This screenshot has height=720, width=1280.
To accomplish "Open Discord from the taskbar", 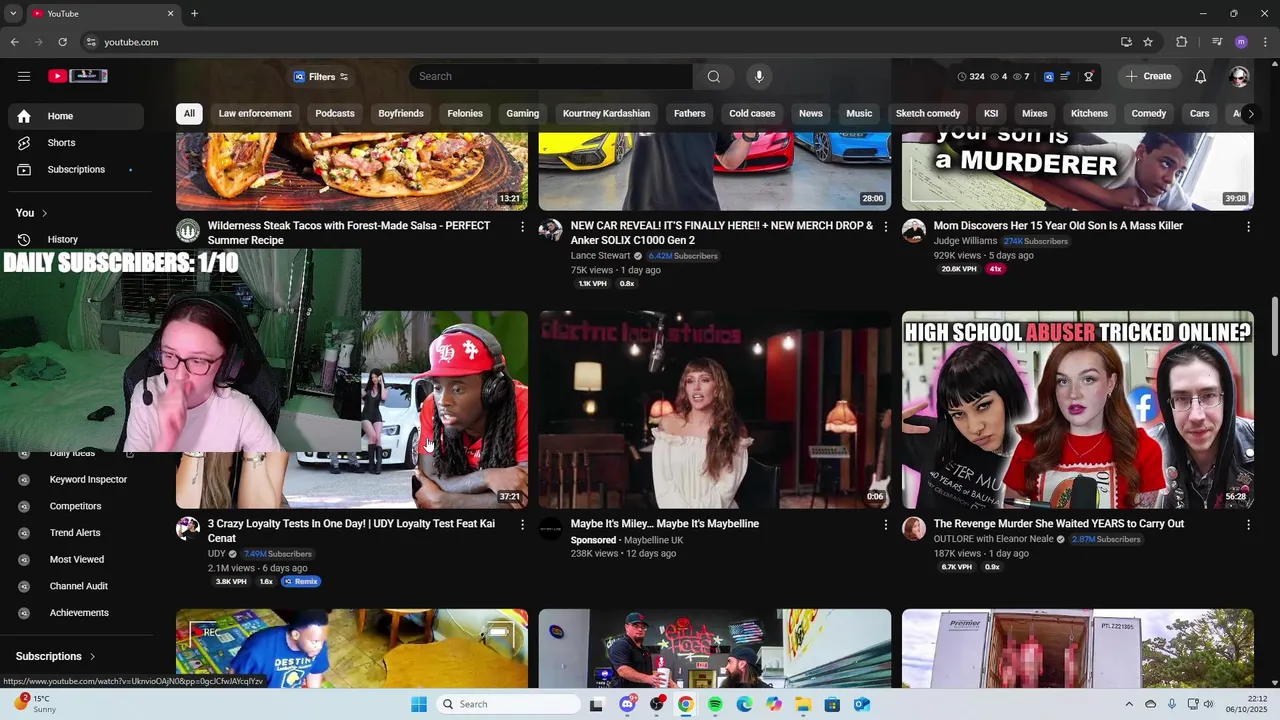I will point(627,704).
